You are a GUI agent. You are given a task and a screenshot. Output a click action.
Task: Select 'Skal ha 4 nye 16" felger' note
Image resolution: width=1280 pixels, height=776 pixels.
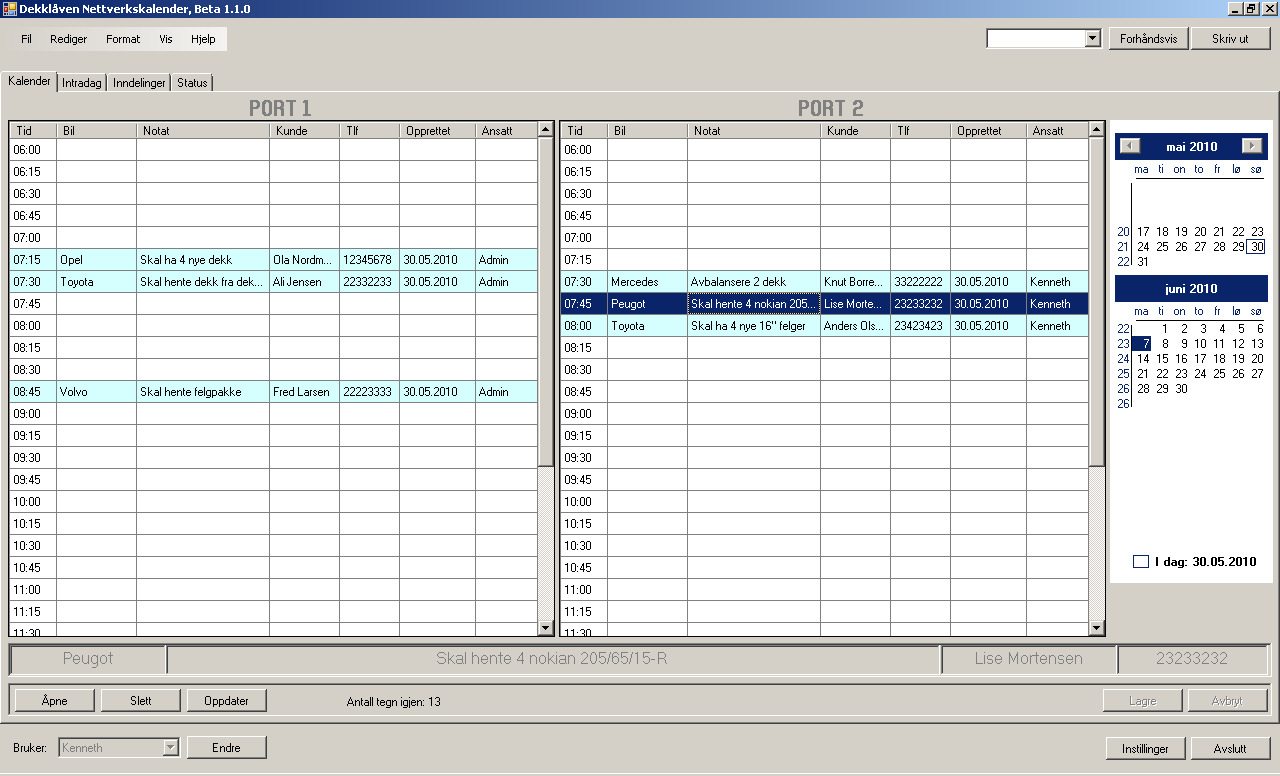pos(753,326)
